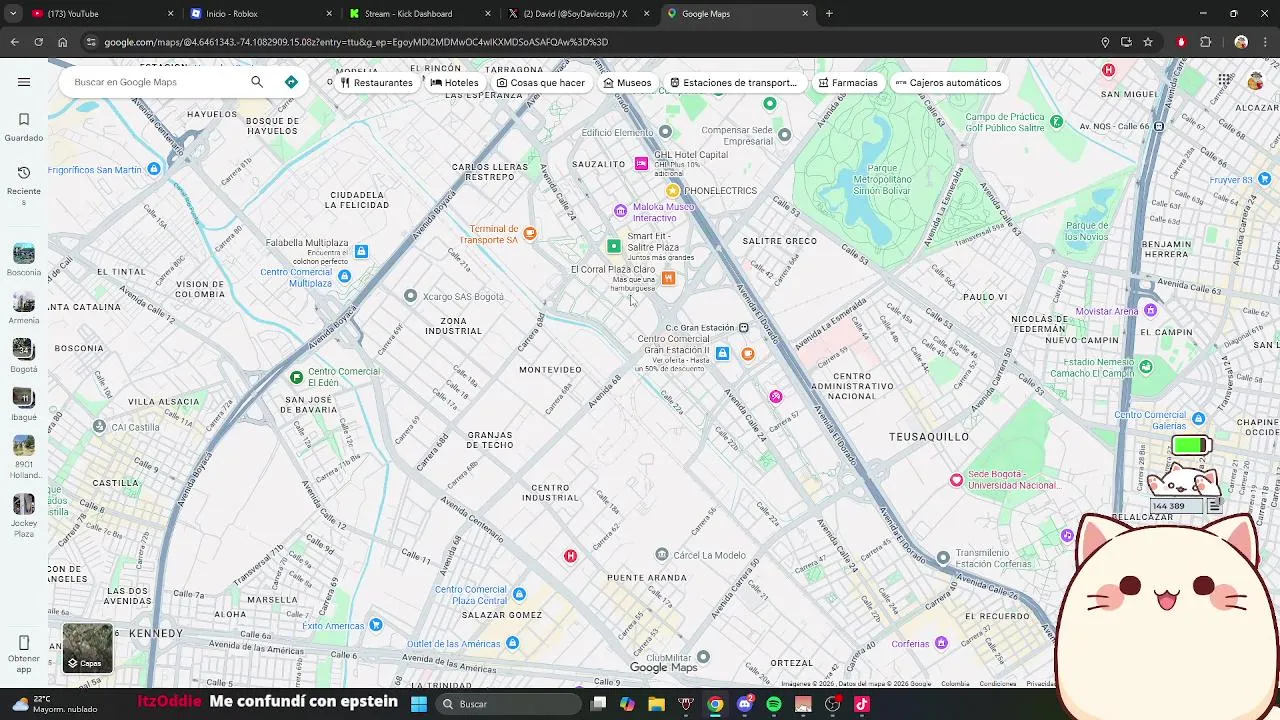Image resolution: width=1280 pixels, height=720 pixels.
Task: Click the Maloka Museo Interactivo marker
Action: coord(621,211)
